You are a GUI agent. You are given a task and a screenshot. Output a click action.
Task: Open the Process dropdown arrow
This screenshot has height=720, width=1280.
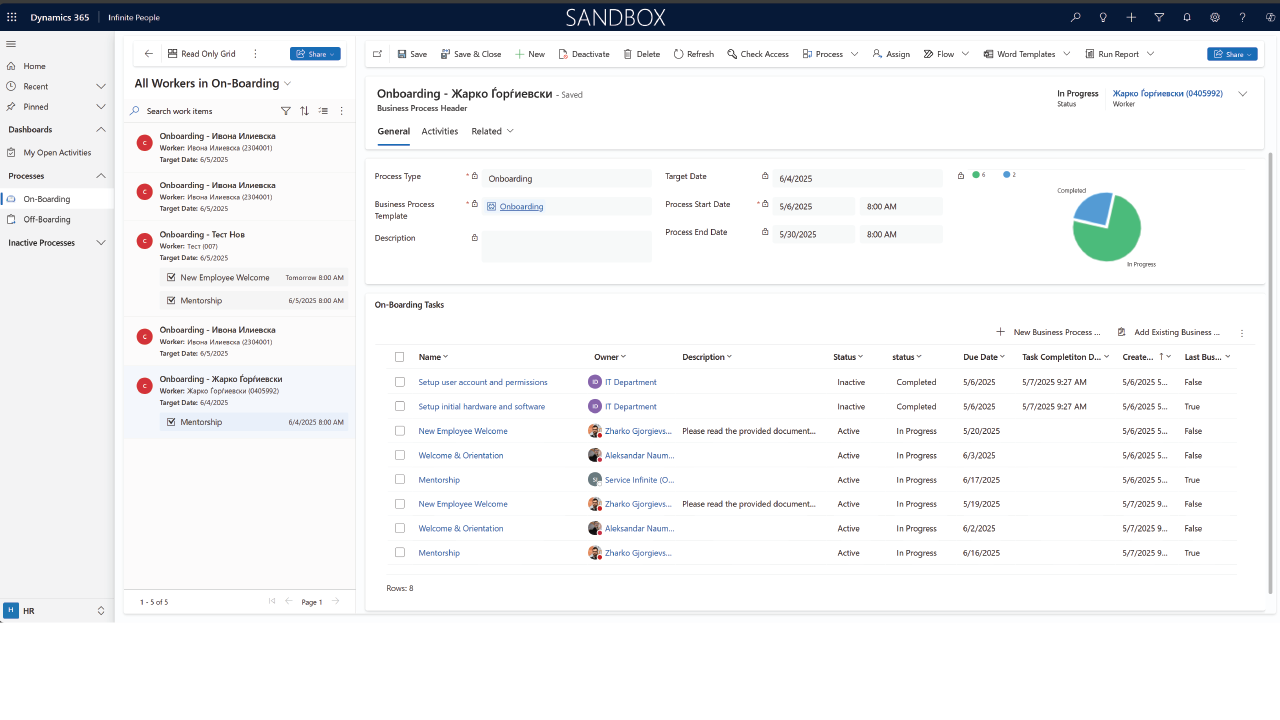click(855, 54)
